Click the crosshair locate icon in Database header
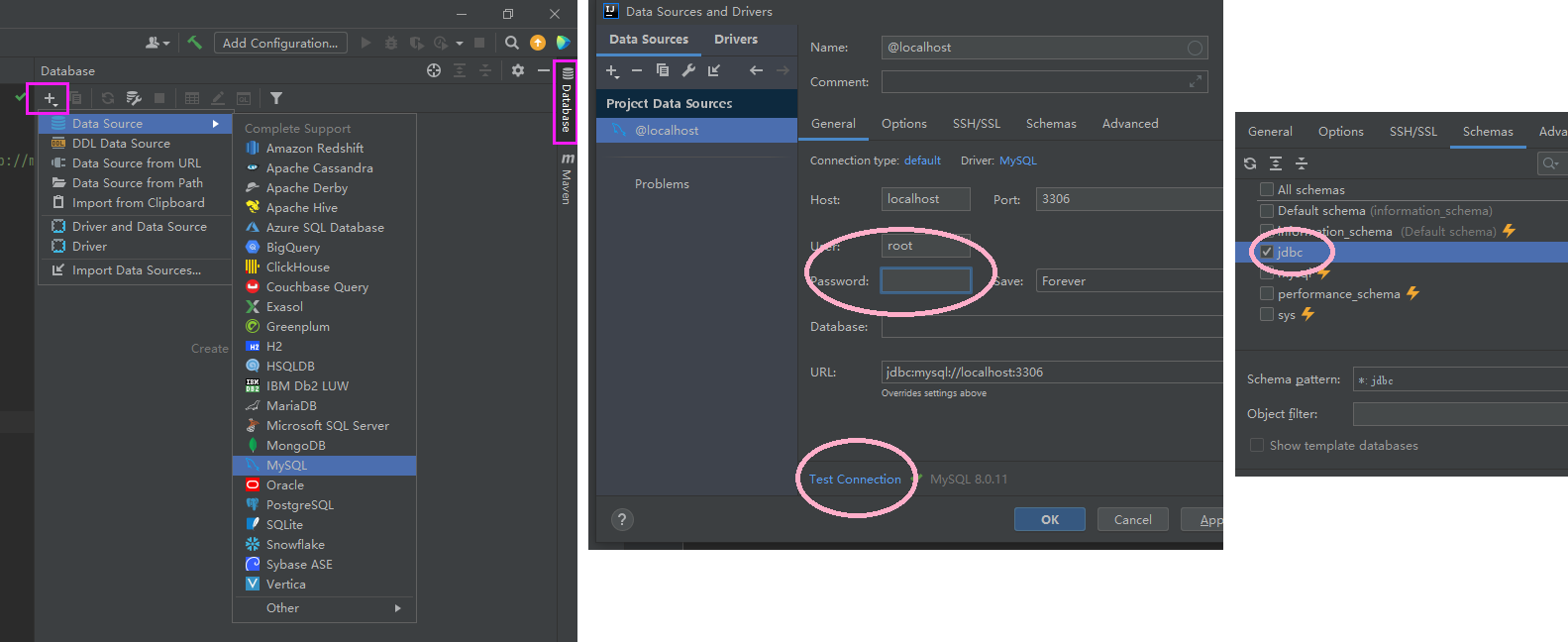Image resolution: width=1568 pixels, height=642 pixels. [434, 70]
